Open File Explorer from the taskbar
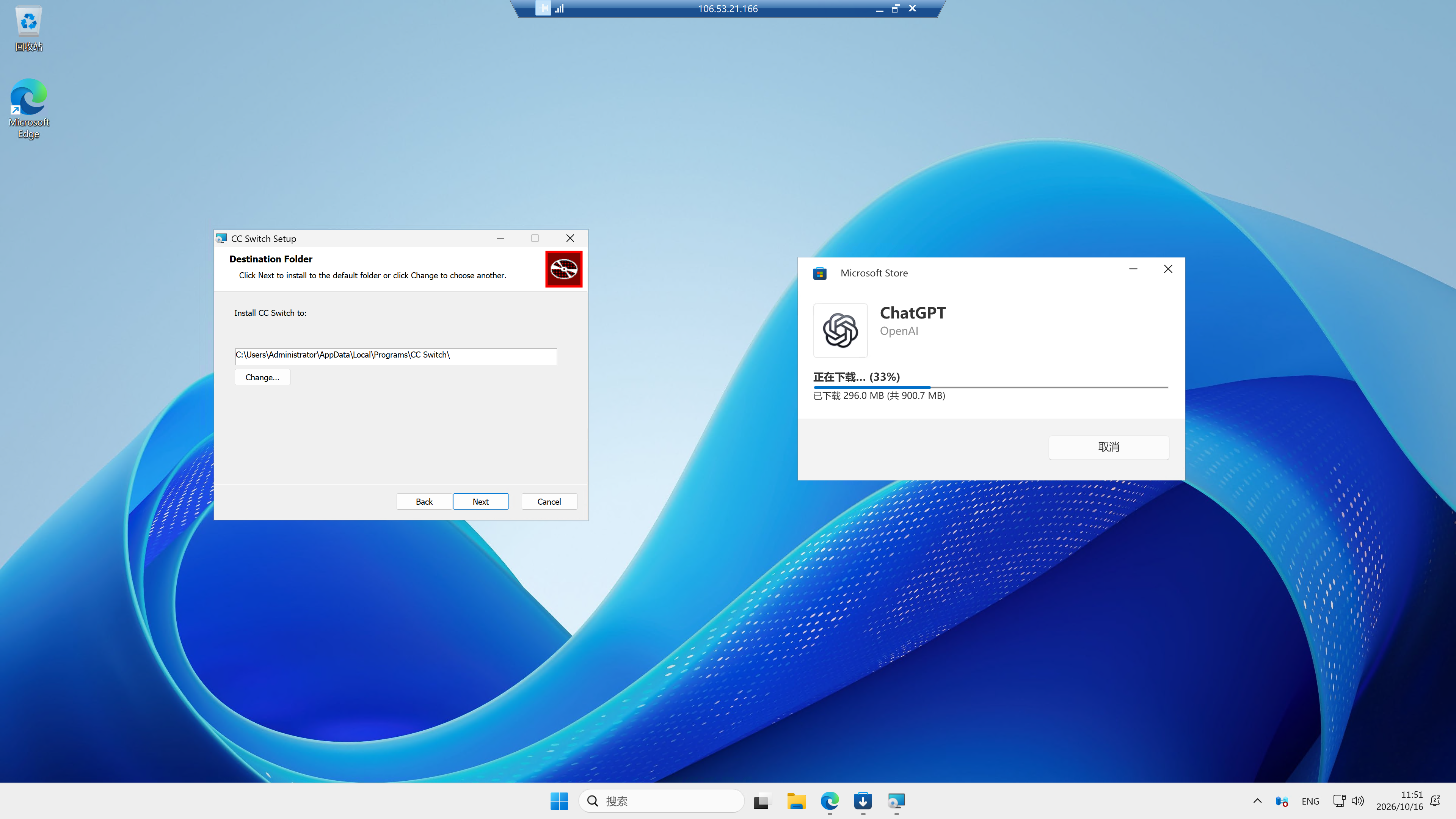This screenshot has height=819, width=1456. click(796, 801)
